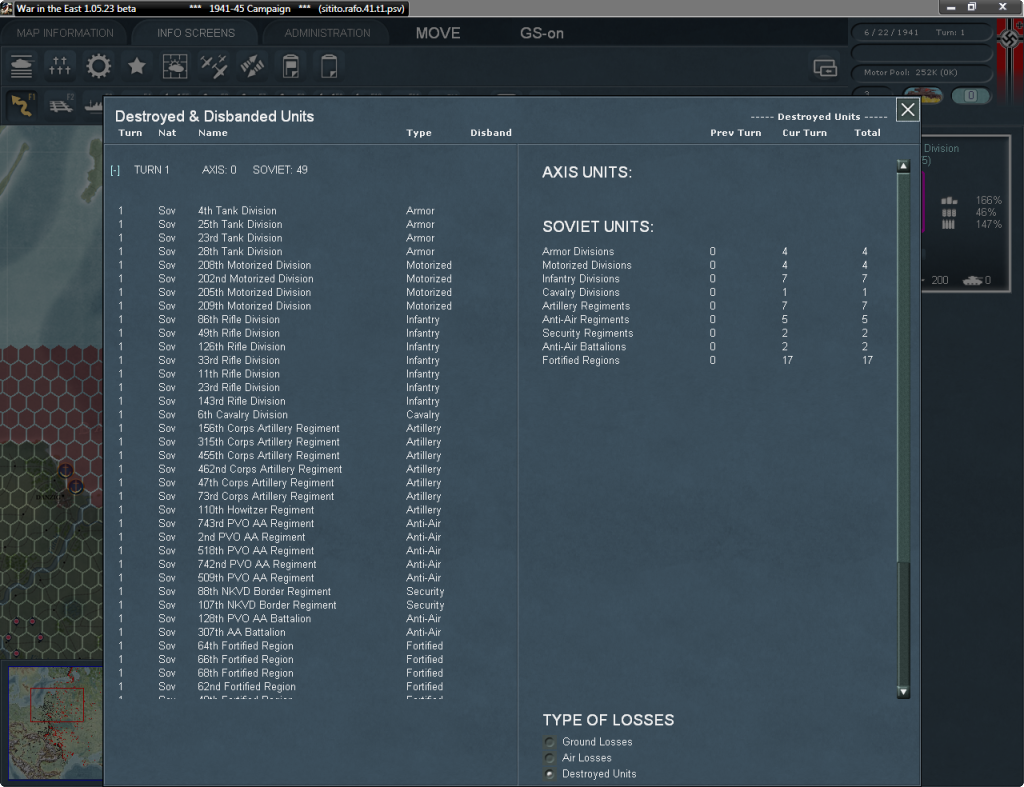Open the weather map icon
This screenshot has height=787, width=1024.
(175, 66)
